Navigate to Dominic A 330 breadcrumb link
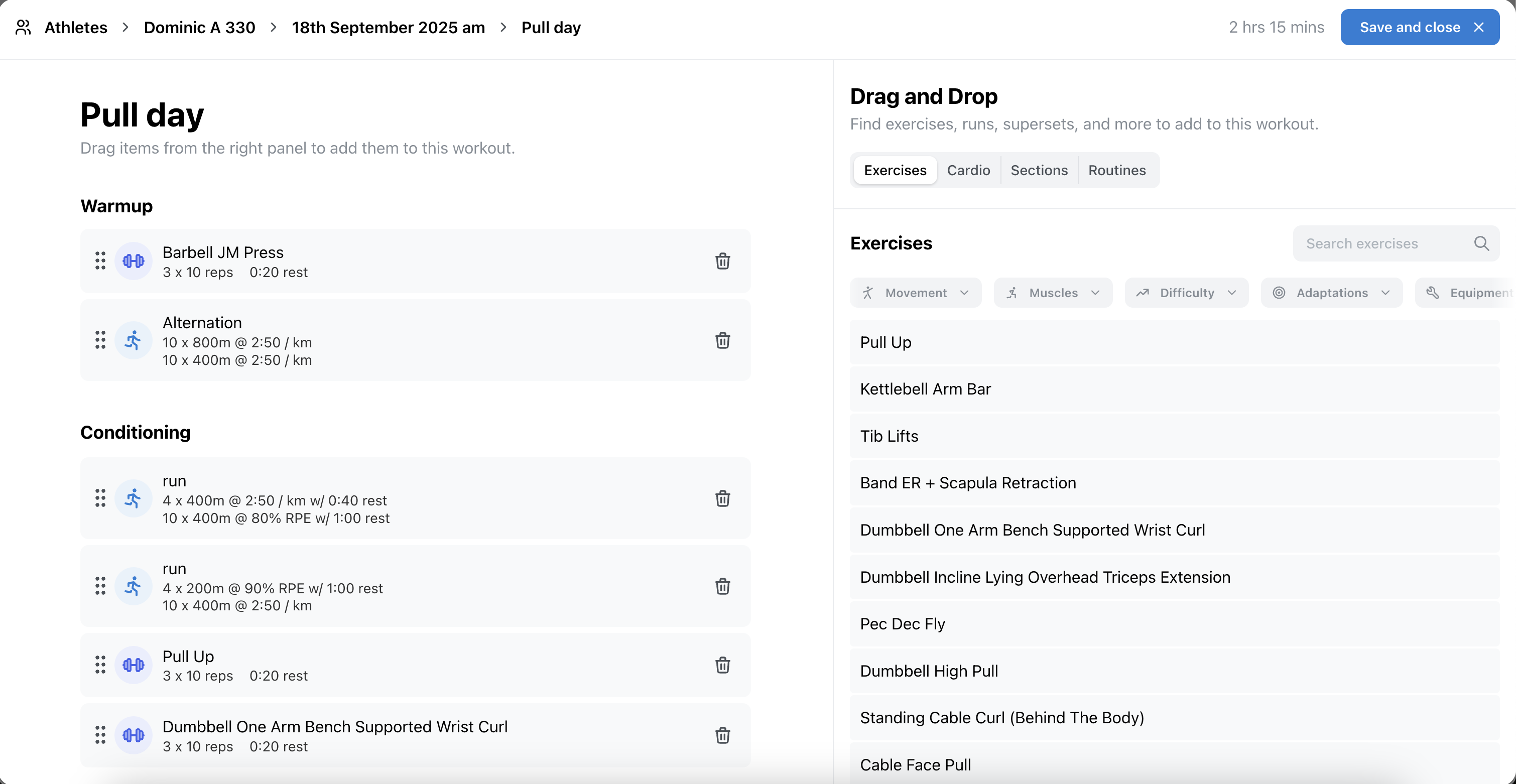 click(x=199, y=27)
